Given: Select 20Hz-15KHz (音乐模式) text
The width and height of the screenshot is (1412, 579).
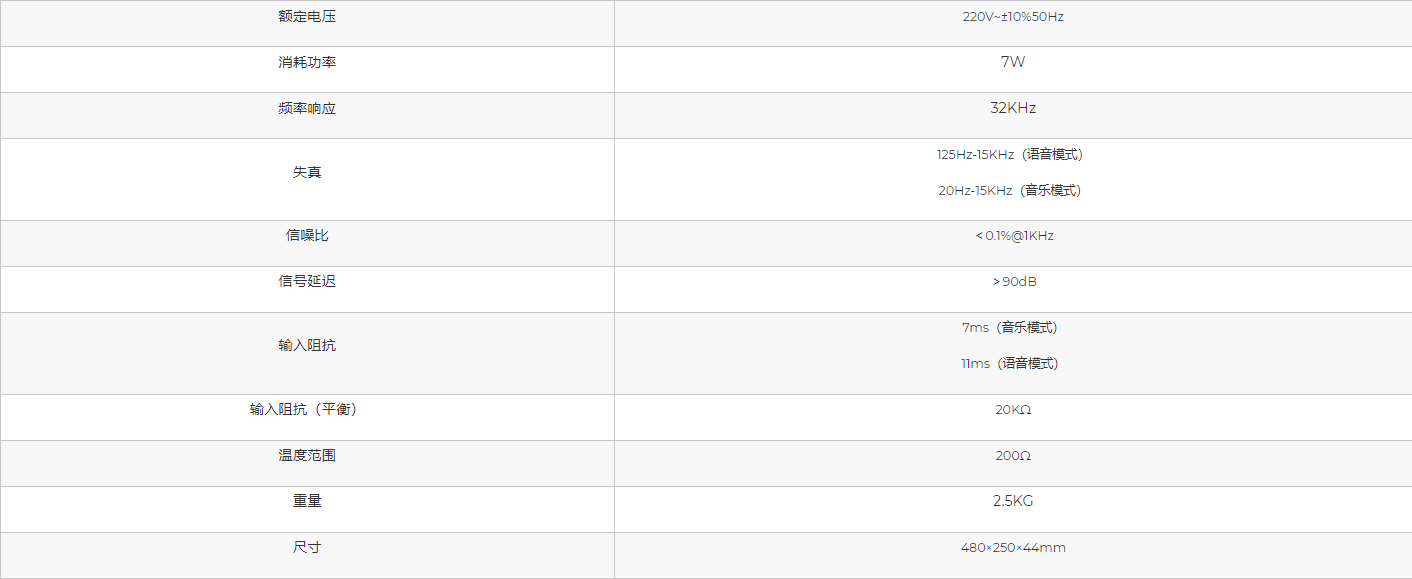Looking at the screenshot, I should (x=1010, y=191).
